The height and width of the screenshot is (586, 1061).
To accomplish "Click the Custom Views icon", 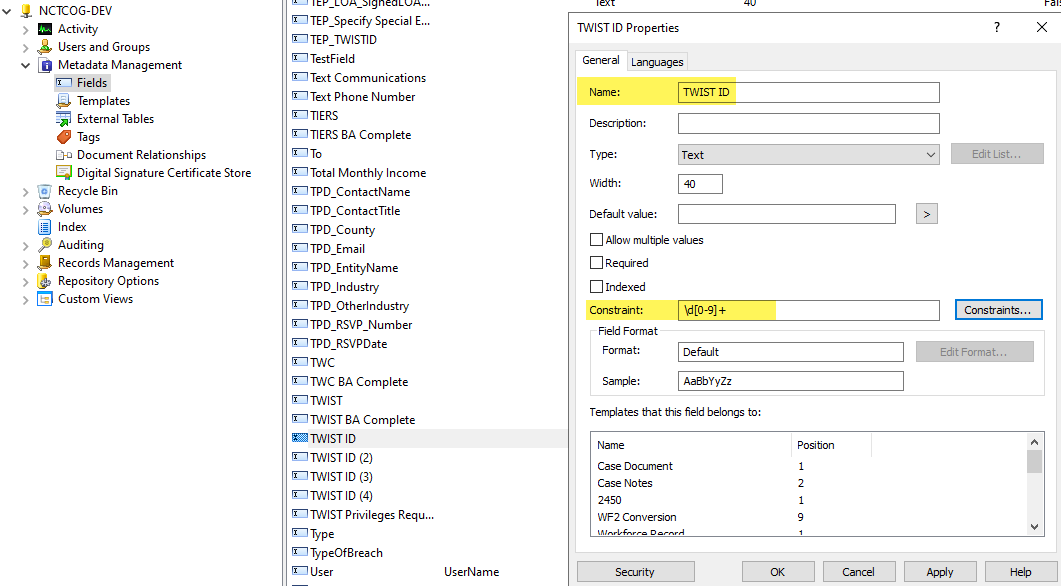I will (45, 298).
